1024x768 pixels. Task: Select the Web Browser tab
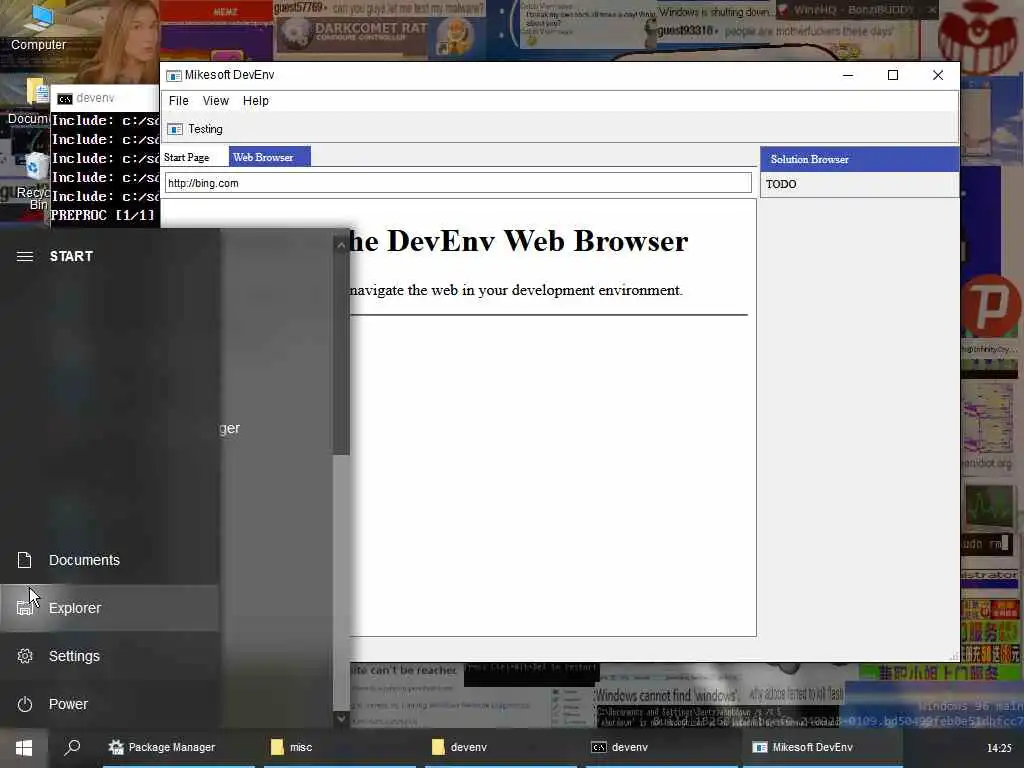pyautogui.click(x=269, y=157)
